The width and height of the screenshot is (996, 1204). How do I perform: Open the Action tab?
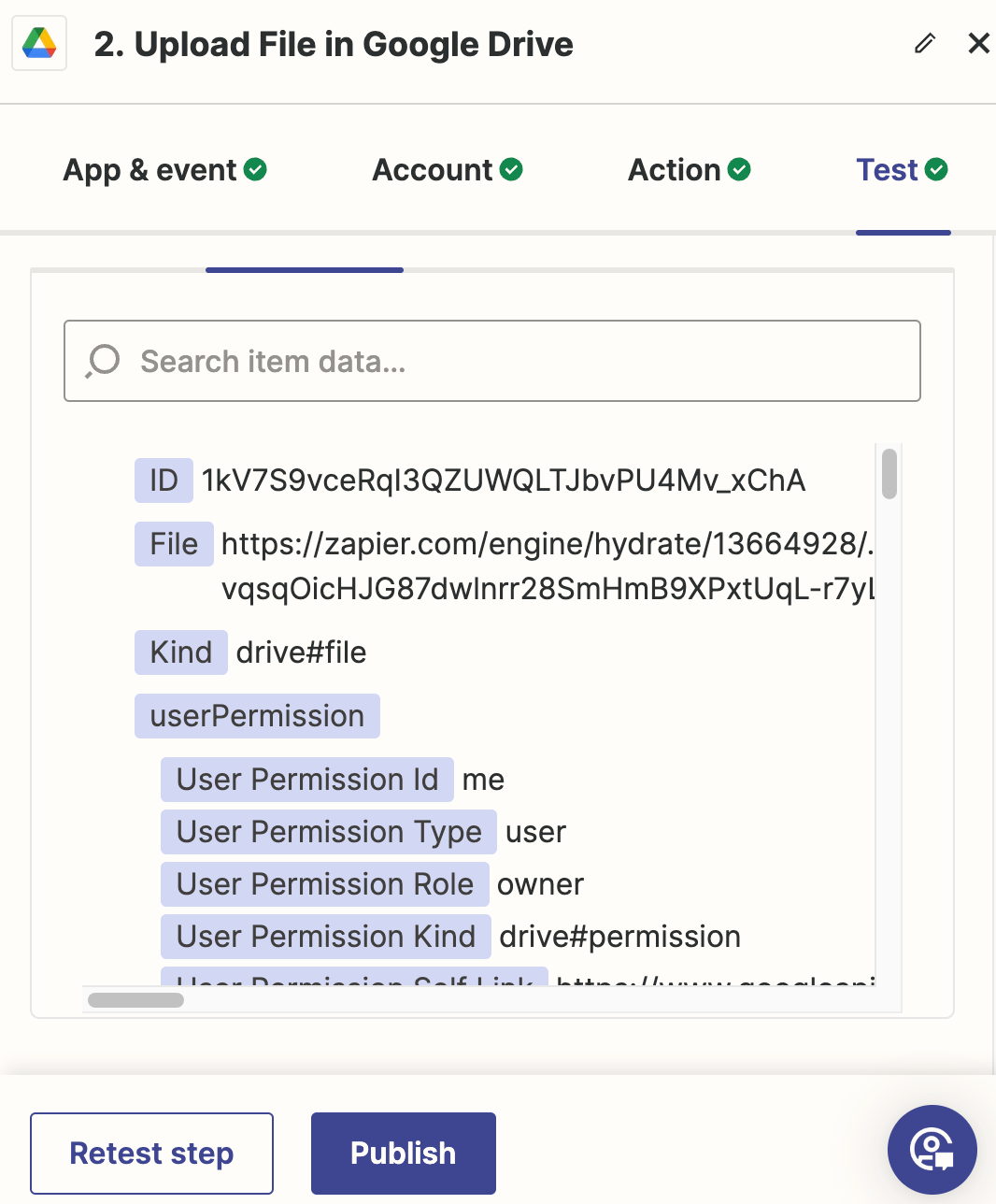[689, 170]
